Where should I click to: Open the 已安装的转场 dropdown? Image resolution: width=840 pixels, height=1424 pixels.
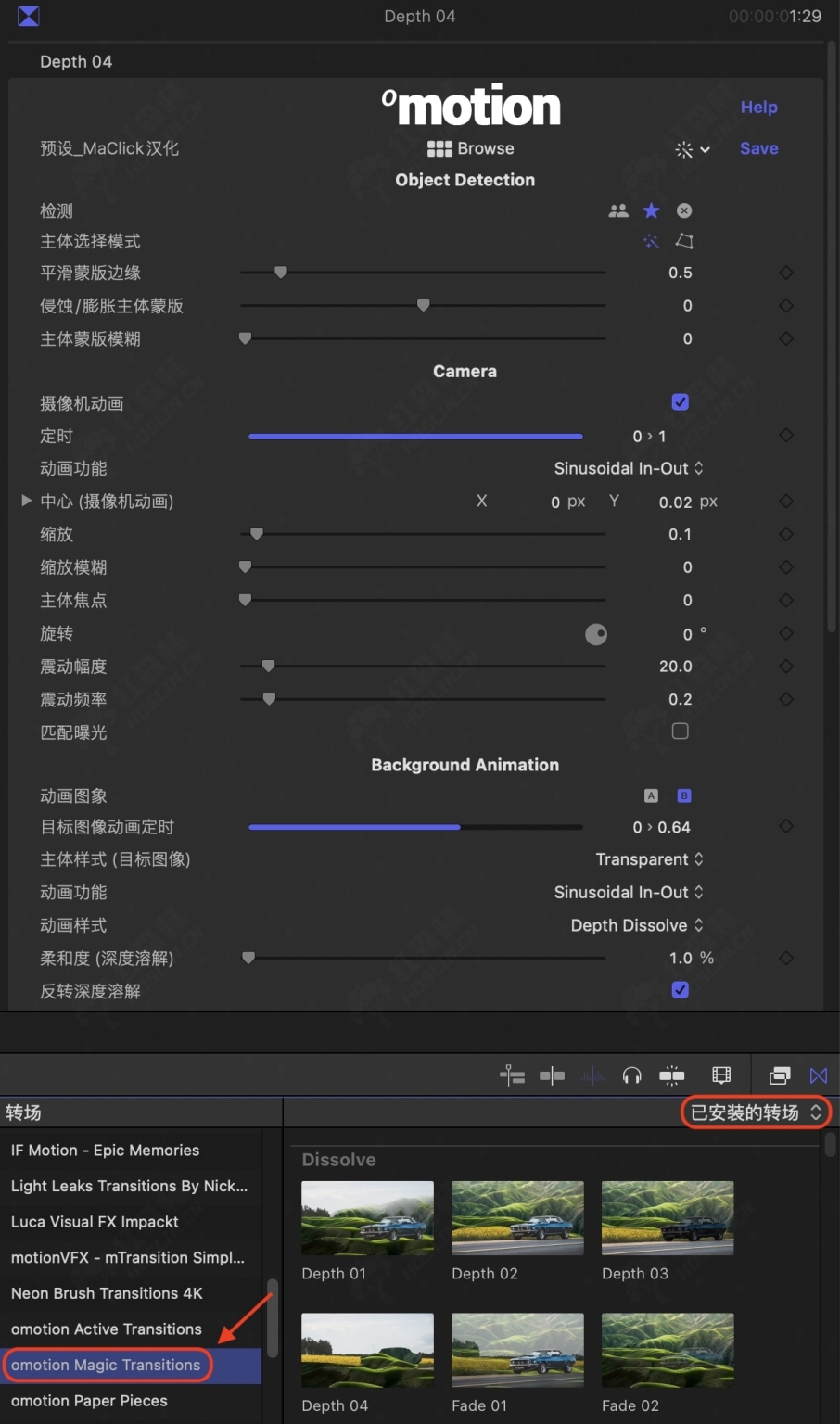click(x=754, y=1112)
